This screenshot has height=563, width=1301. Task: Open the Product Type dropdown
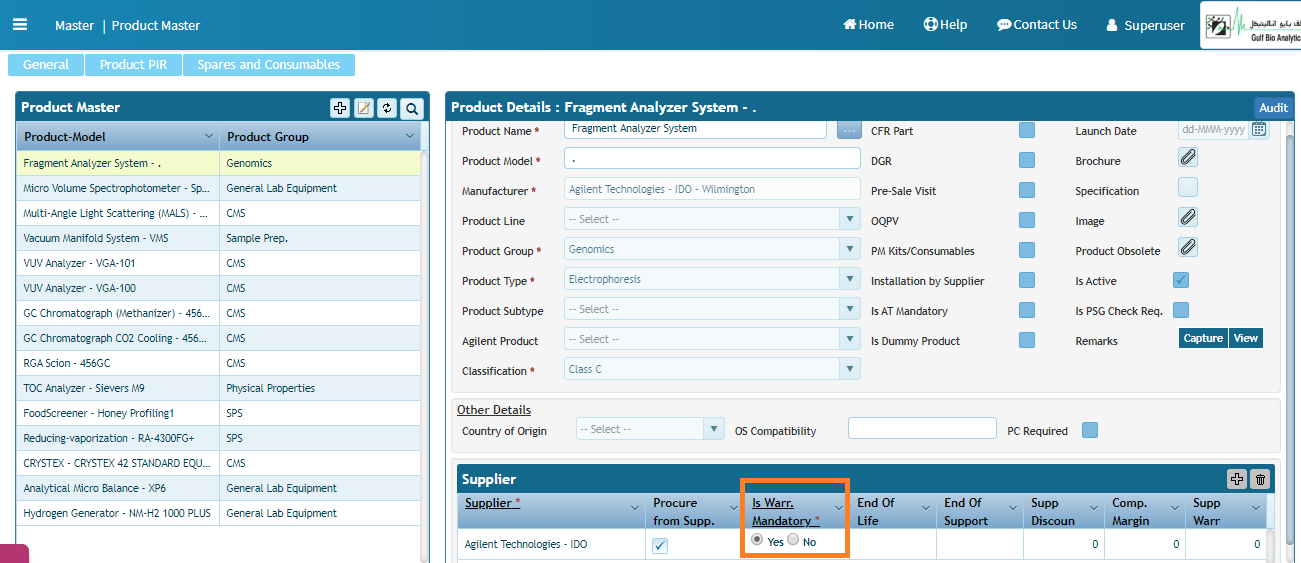coord(850,279)
